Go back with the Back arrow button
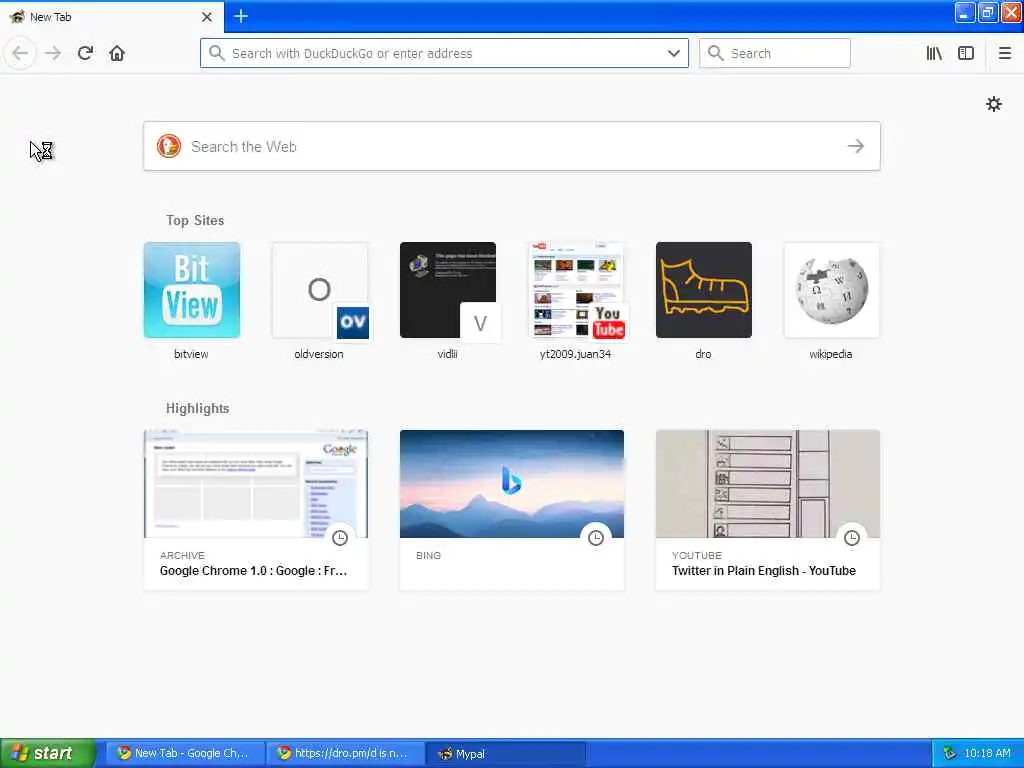This screenshot has height=768, width=1024. (x=20, y=54)
